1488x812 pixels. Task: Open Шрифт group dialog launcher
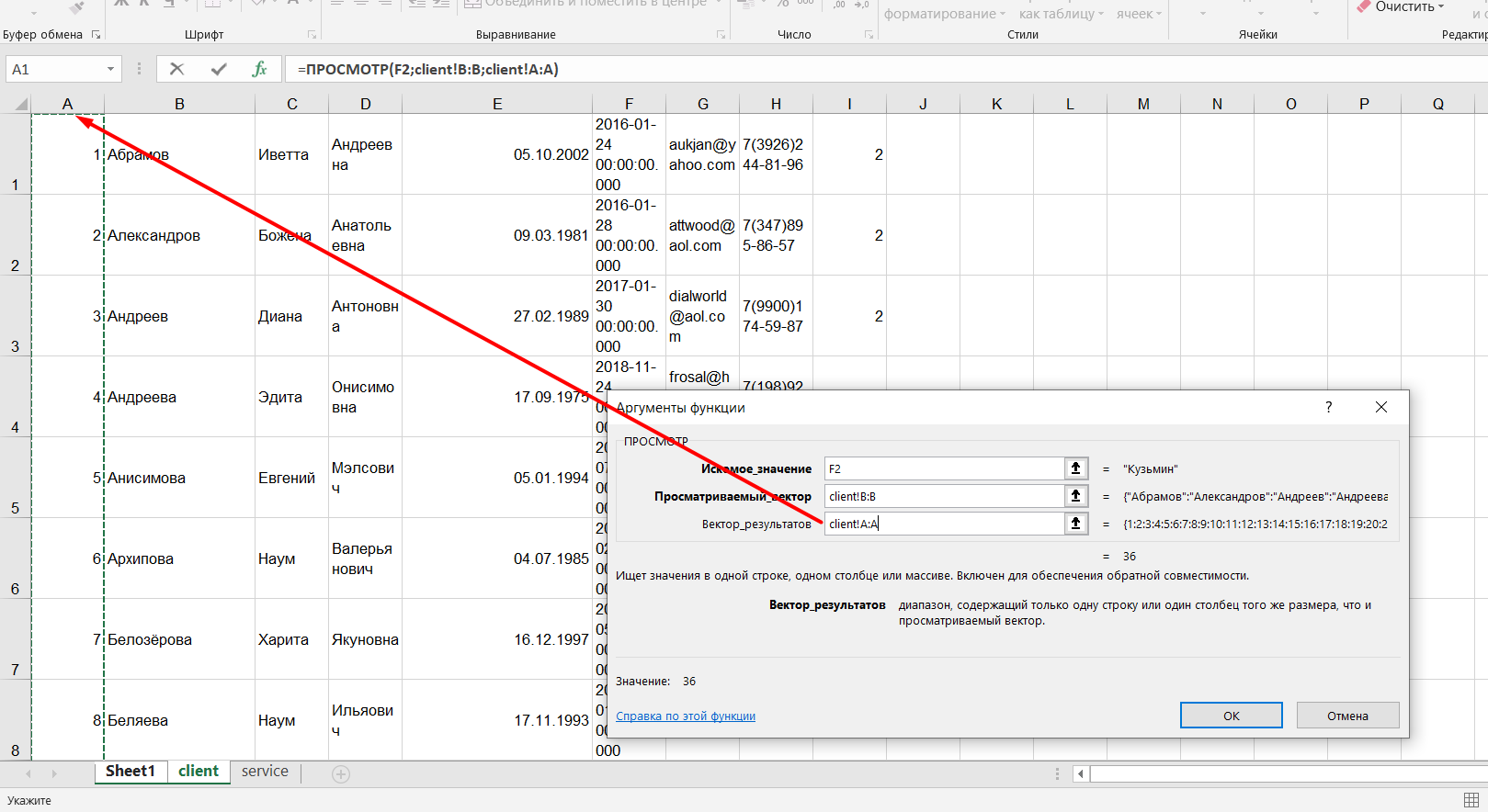coord(312,35)
